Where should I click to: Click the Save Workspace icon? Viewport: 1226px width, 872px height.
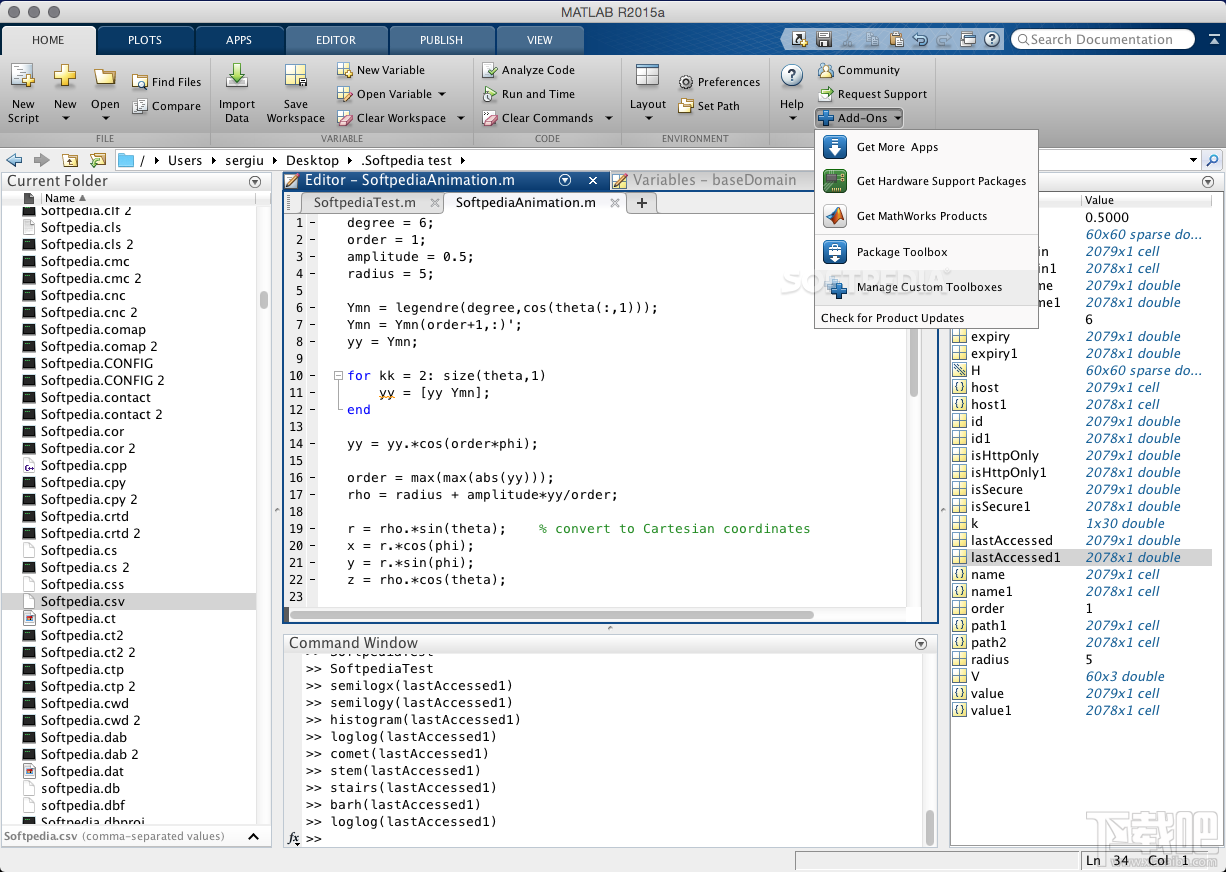[295, 95]
